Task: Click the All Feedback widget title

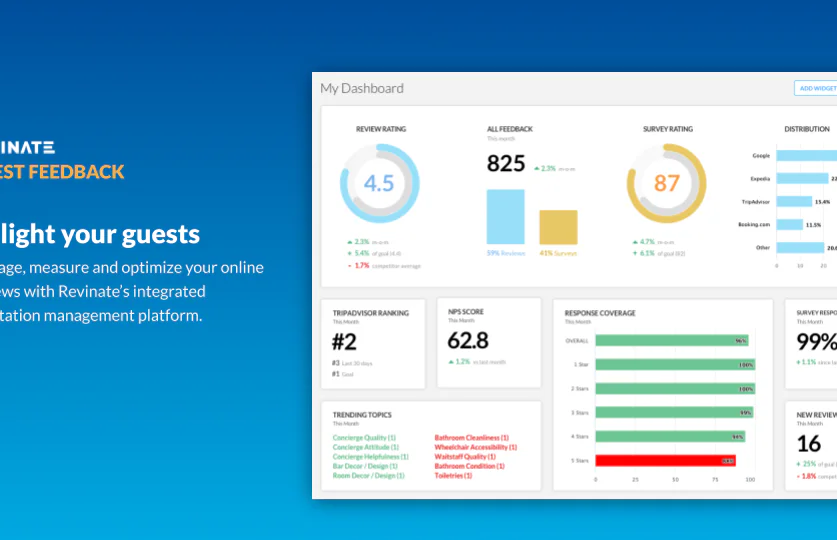Action: coord(510,129)
